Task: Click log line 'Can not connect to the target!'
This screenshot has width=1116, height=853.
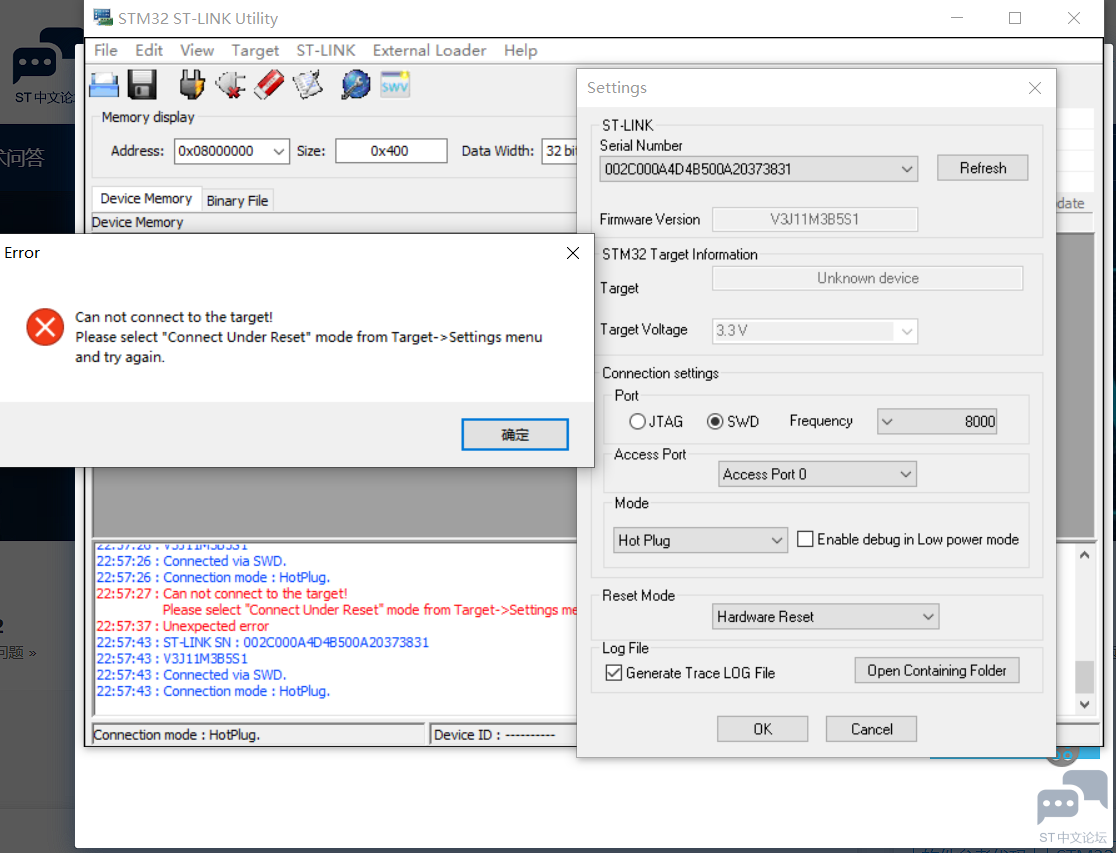Action: (222, 593)
